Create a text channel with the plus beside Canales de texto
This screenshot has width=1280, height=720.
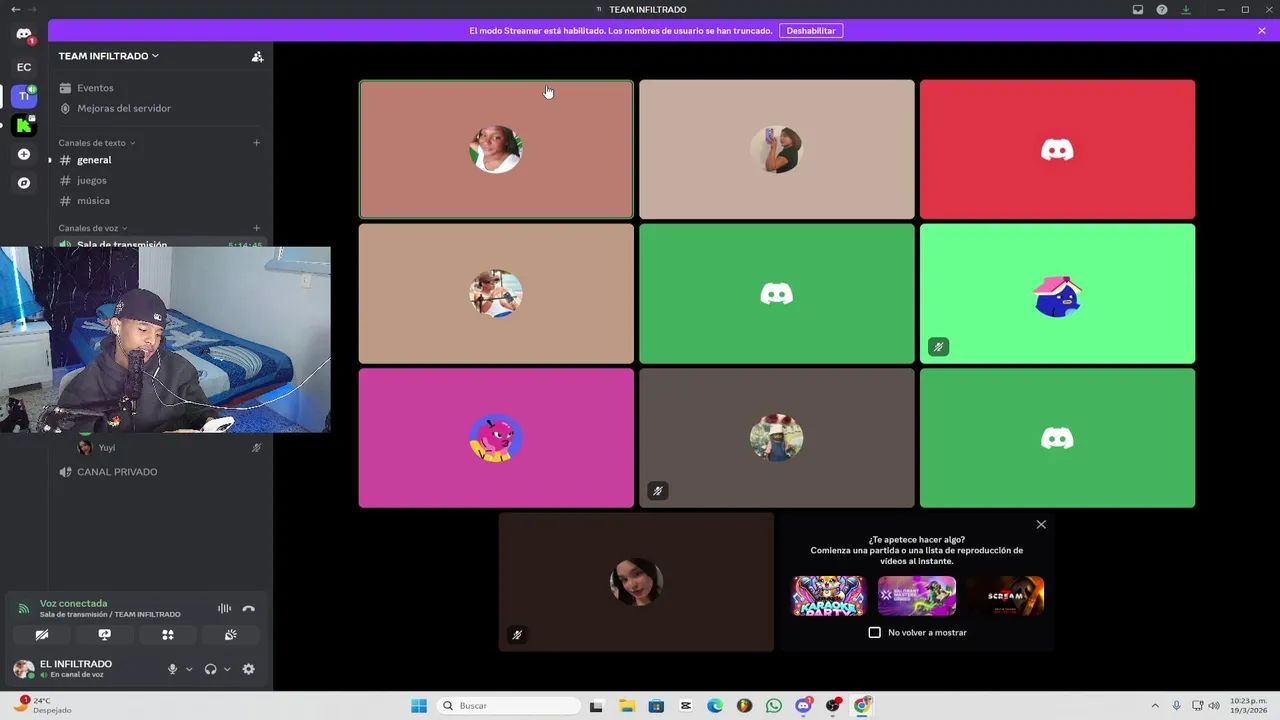coord(256,143)
